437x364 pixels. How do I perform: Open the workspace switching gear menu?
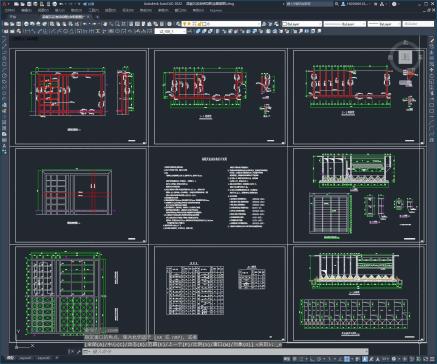coord(394,359)
